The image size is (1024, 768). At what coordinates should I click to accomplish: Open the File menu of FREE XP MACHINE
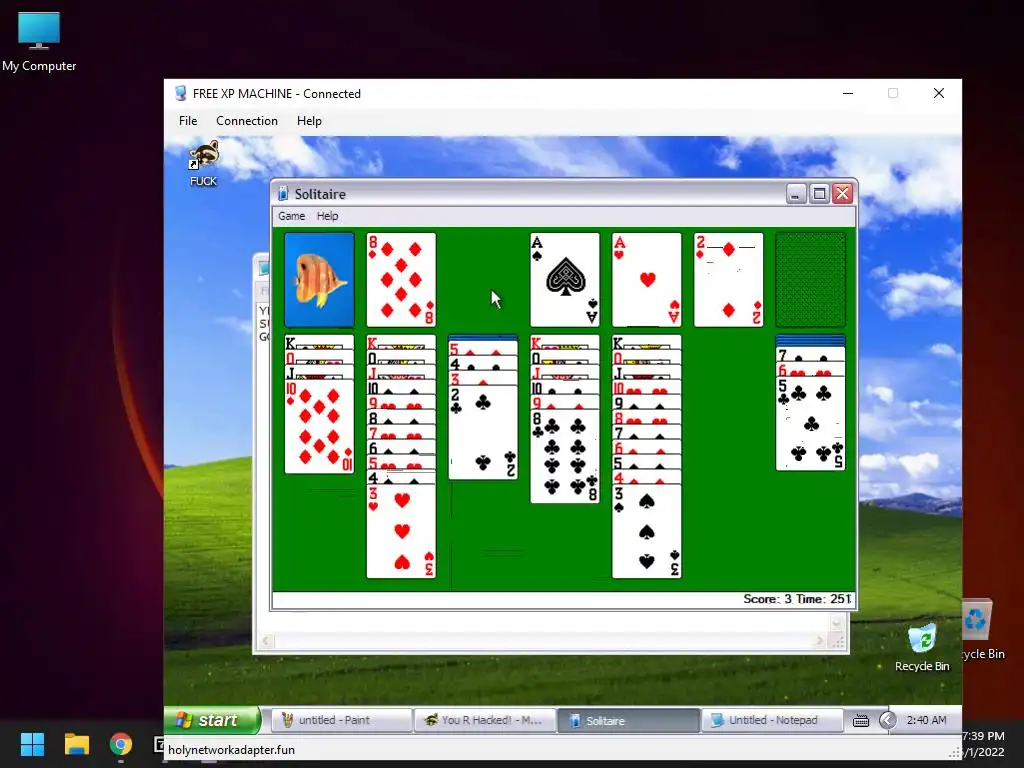coord(188,121)
